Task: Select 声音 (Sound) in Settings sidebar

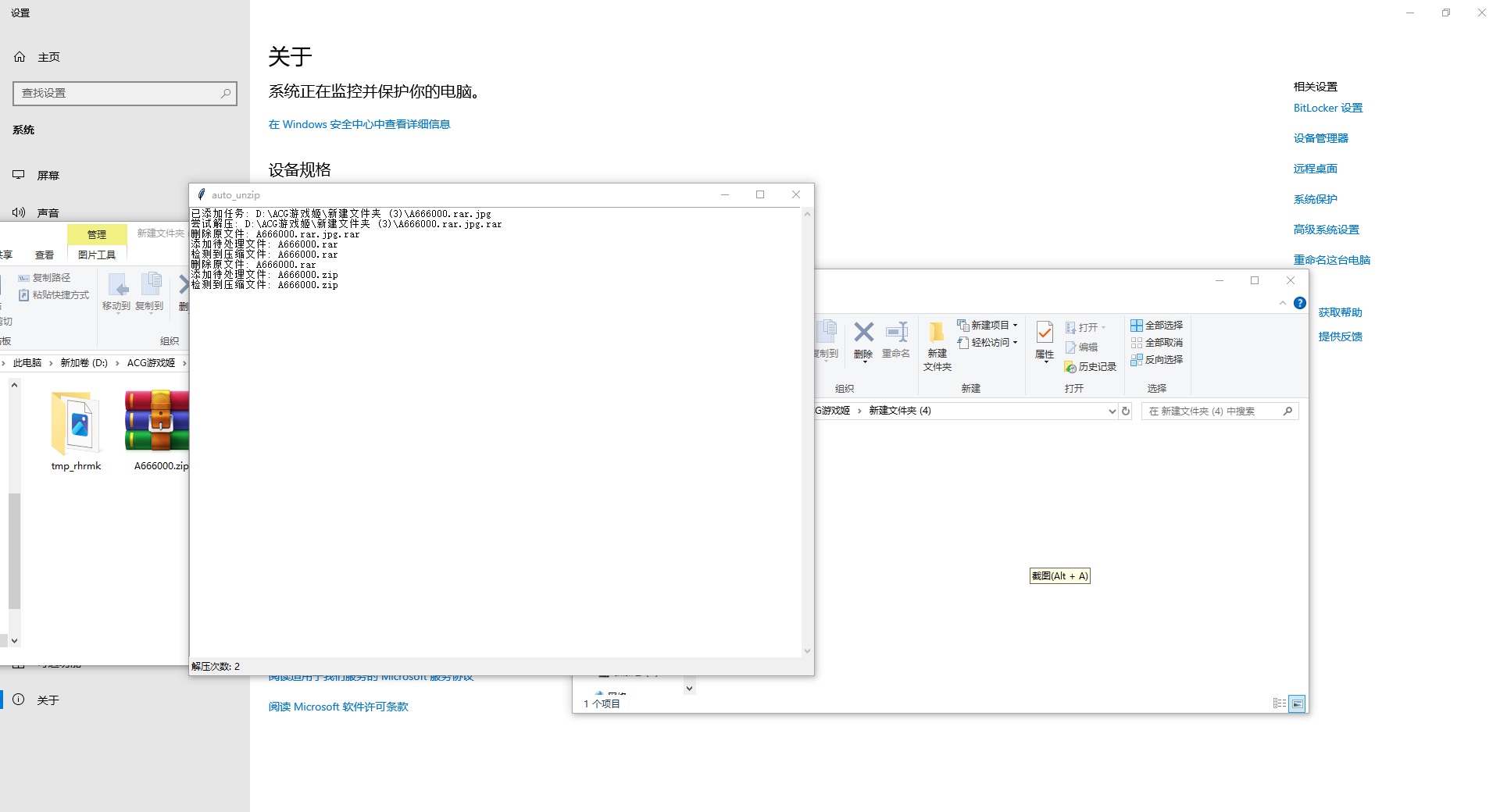Action: (x=48, y=213)
